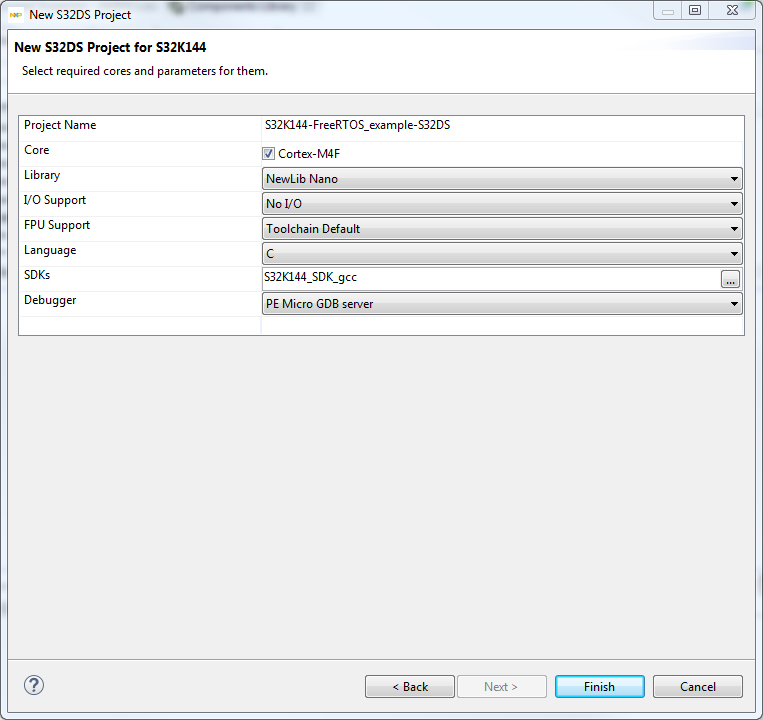Click the Cortex-M4F label text

coord(309,154)
